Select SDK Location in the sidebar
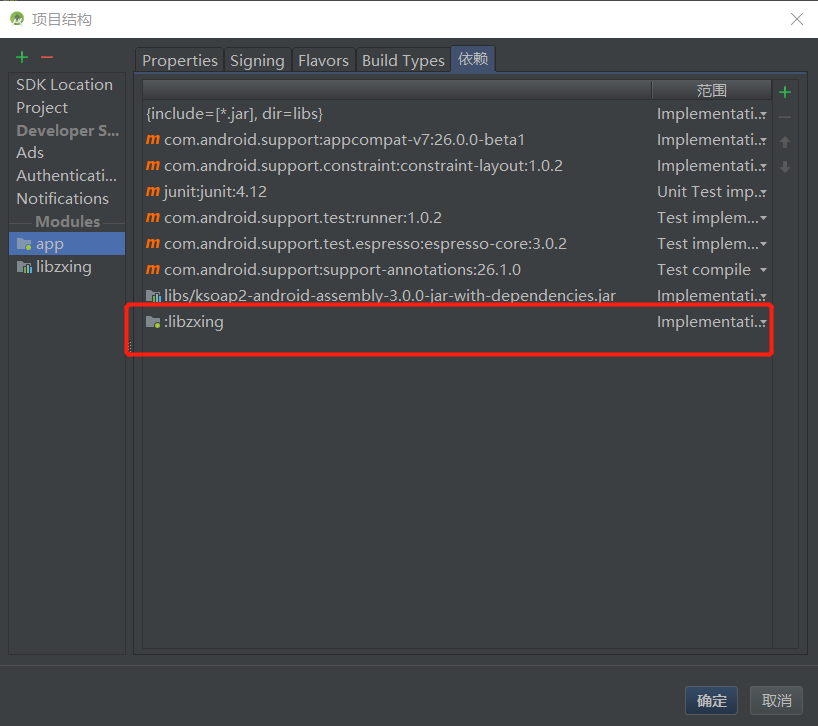The image size is (818, 726). pos(67,84)
